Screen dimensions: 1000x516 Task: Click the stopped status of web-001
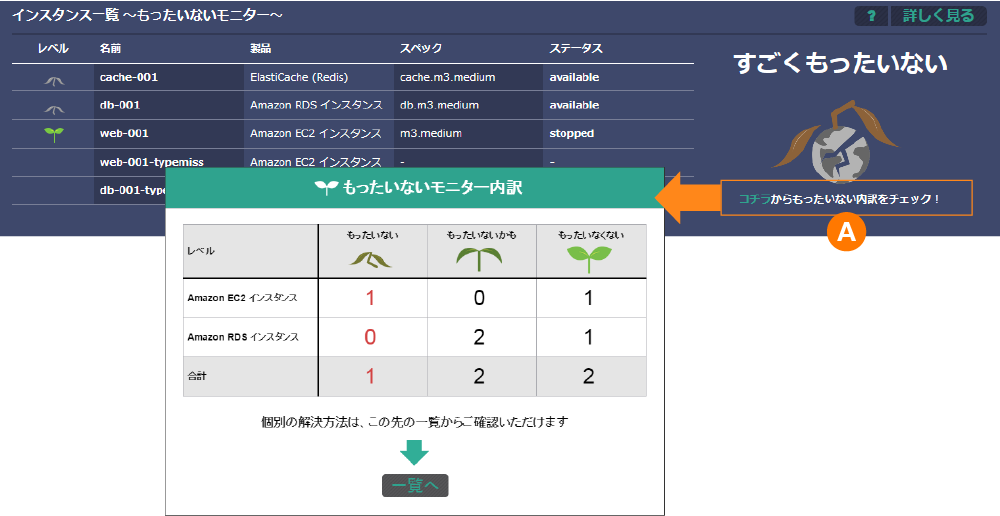[572, 133]
